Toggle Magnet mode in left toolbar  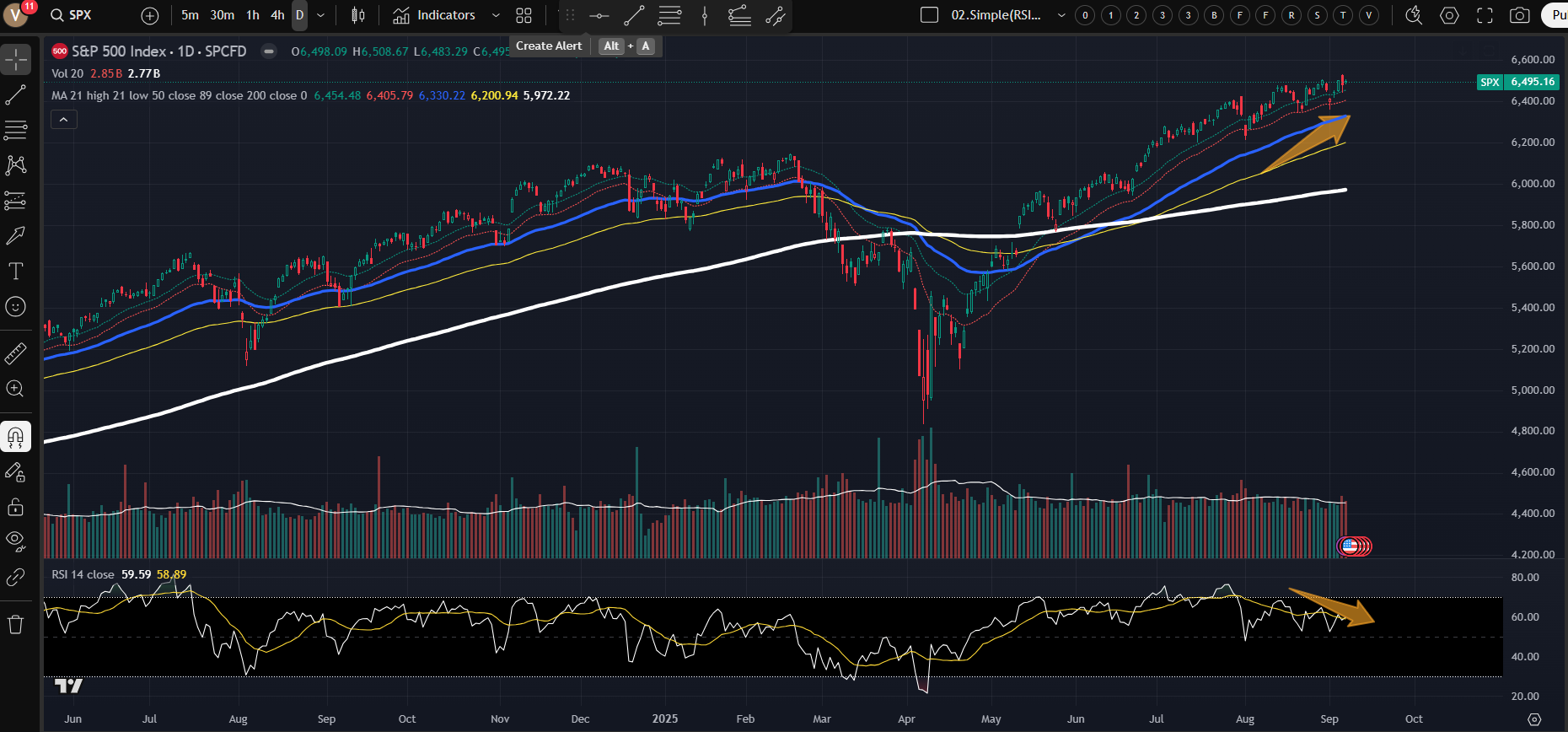point(16,437)
